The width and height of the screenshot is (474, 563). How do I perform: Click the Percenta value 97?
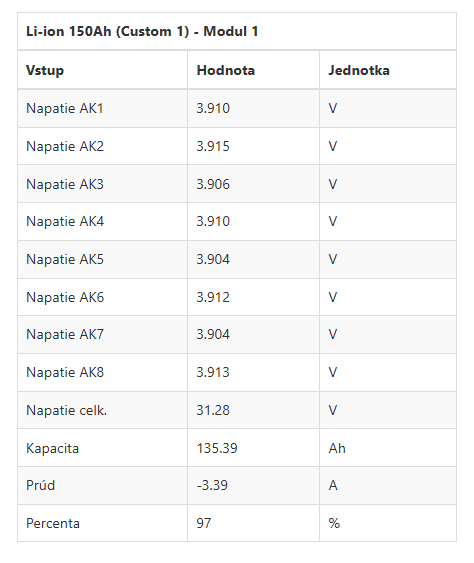204,524
